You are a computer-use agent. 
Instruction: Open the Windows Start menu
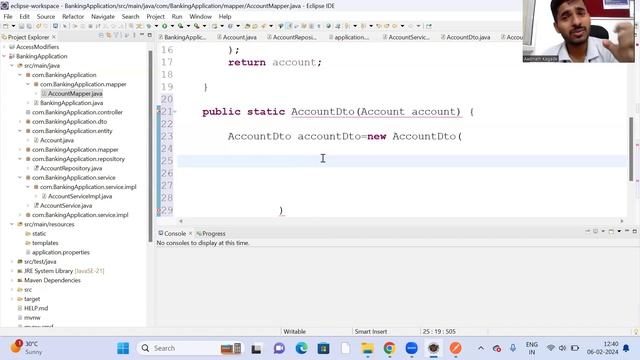[123, 348]
